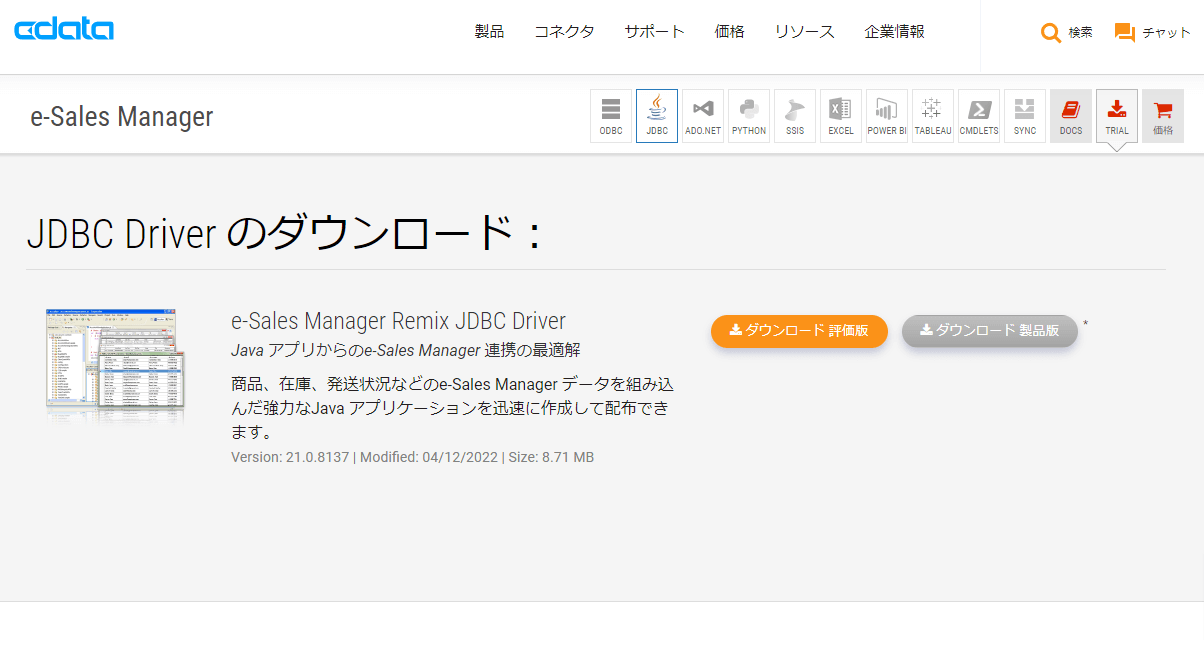This screenshot has height=659, width=1204.
Task: Click the Power BI connector icon
Action: (887, 116)
